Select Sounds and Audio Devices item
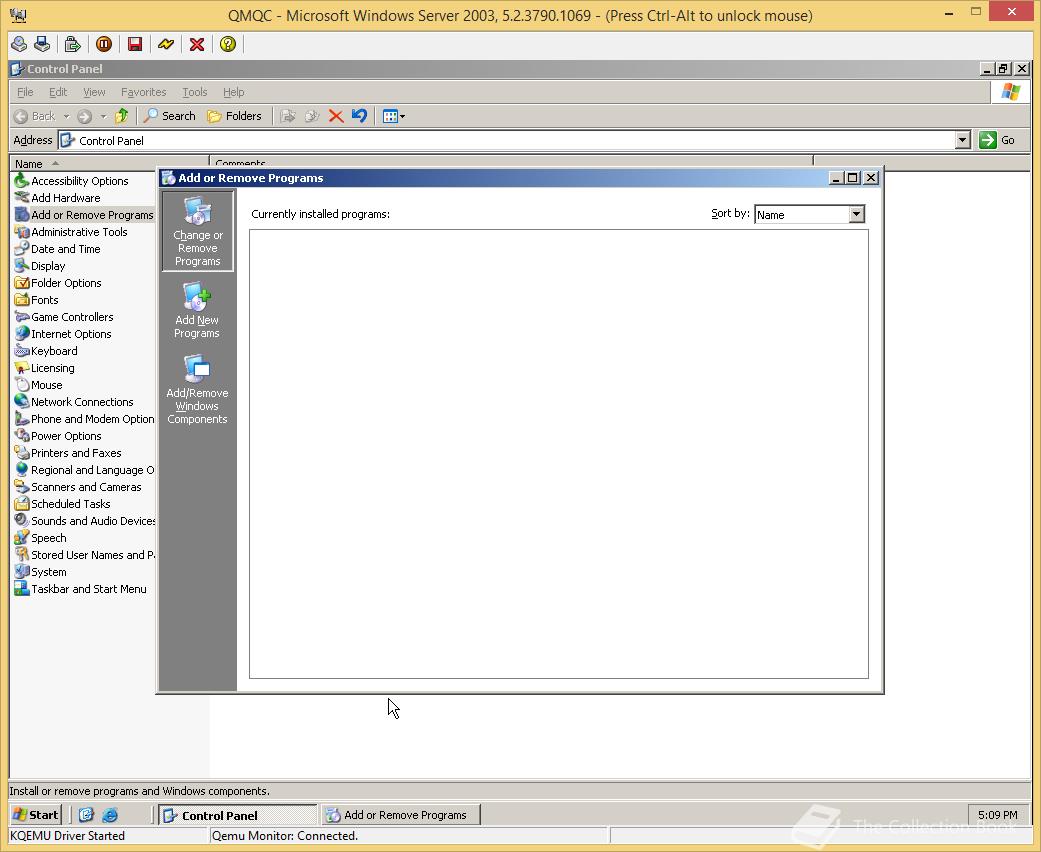The image size is (1041, 852). pos(85,521)
